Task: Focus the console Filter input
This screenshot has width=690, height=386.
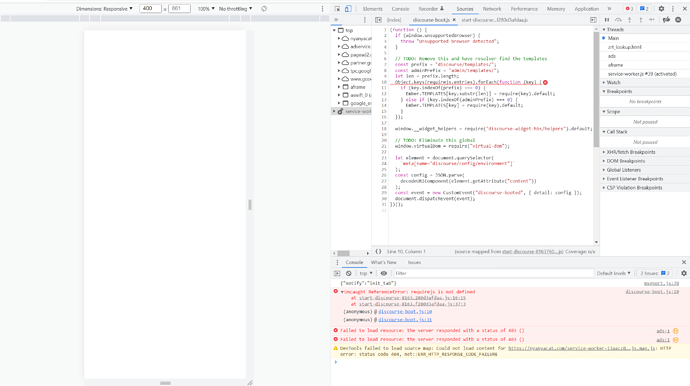Action: pos(493,273)
